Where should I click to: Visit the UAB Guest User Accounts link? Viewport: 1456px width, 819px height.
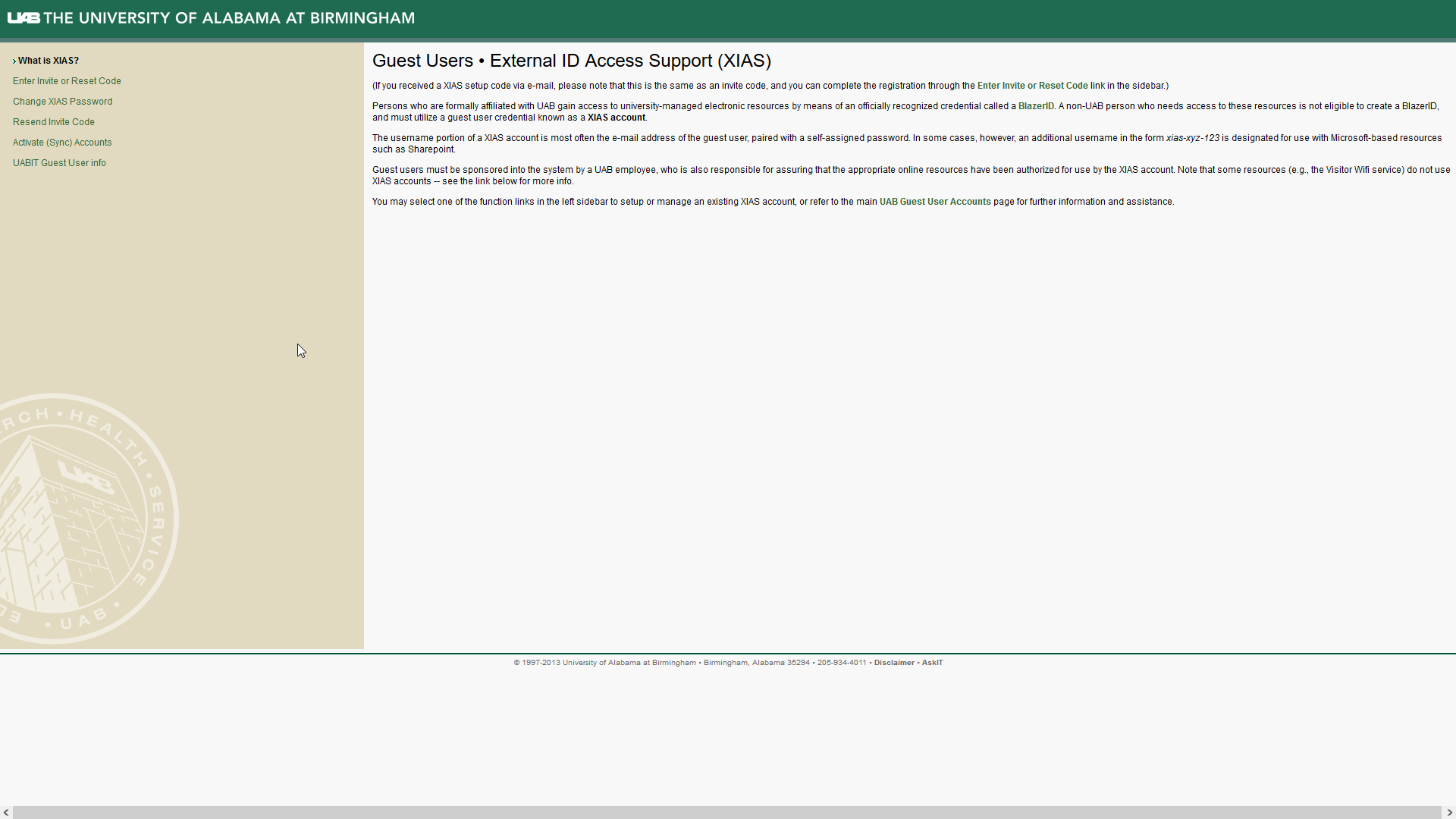pyautogui.click(x=935, y=202)
